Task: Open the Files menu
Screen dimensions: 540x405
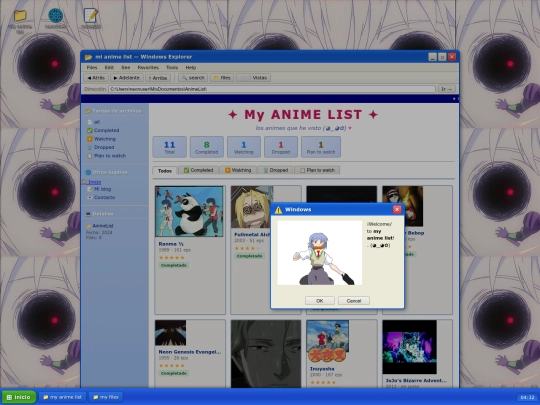Action: point(92,68)
